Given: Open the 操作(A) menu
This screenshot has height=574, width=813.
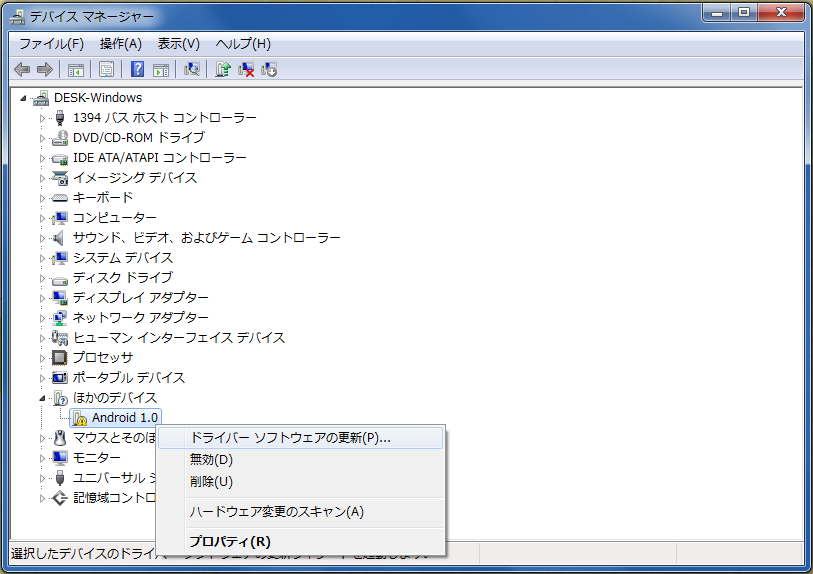Looking at the screenshot, I should [120, 44].
